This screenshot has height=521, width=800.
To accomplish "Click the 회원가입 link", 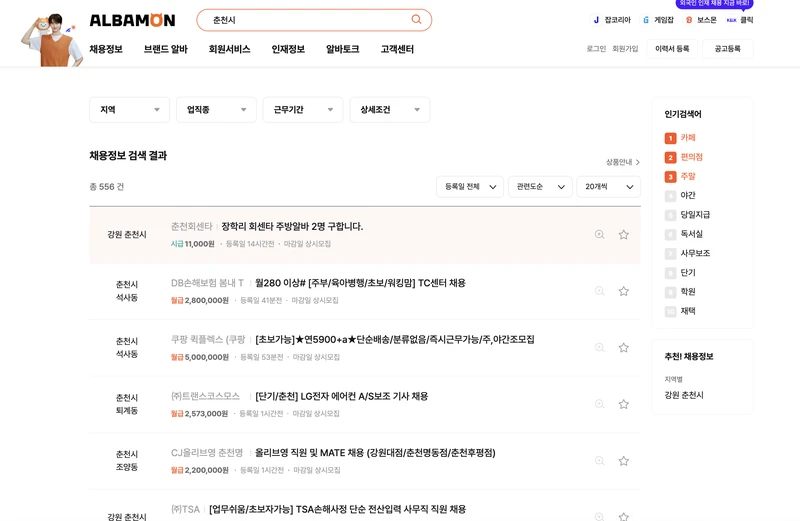I will [x=625, y=48].
